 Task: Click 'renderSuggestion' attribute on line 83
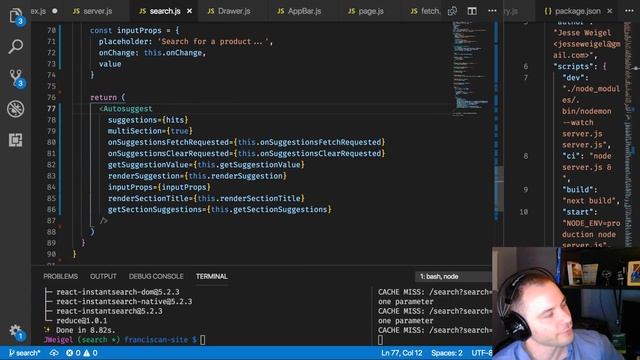144,176
